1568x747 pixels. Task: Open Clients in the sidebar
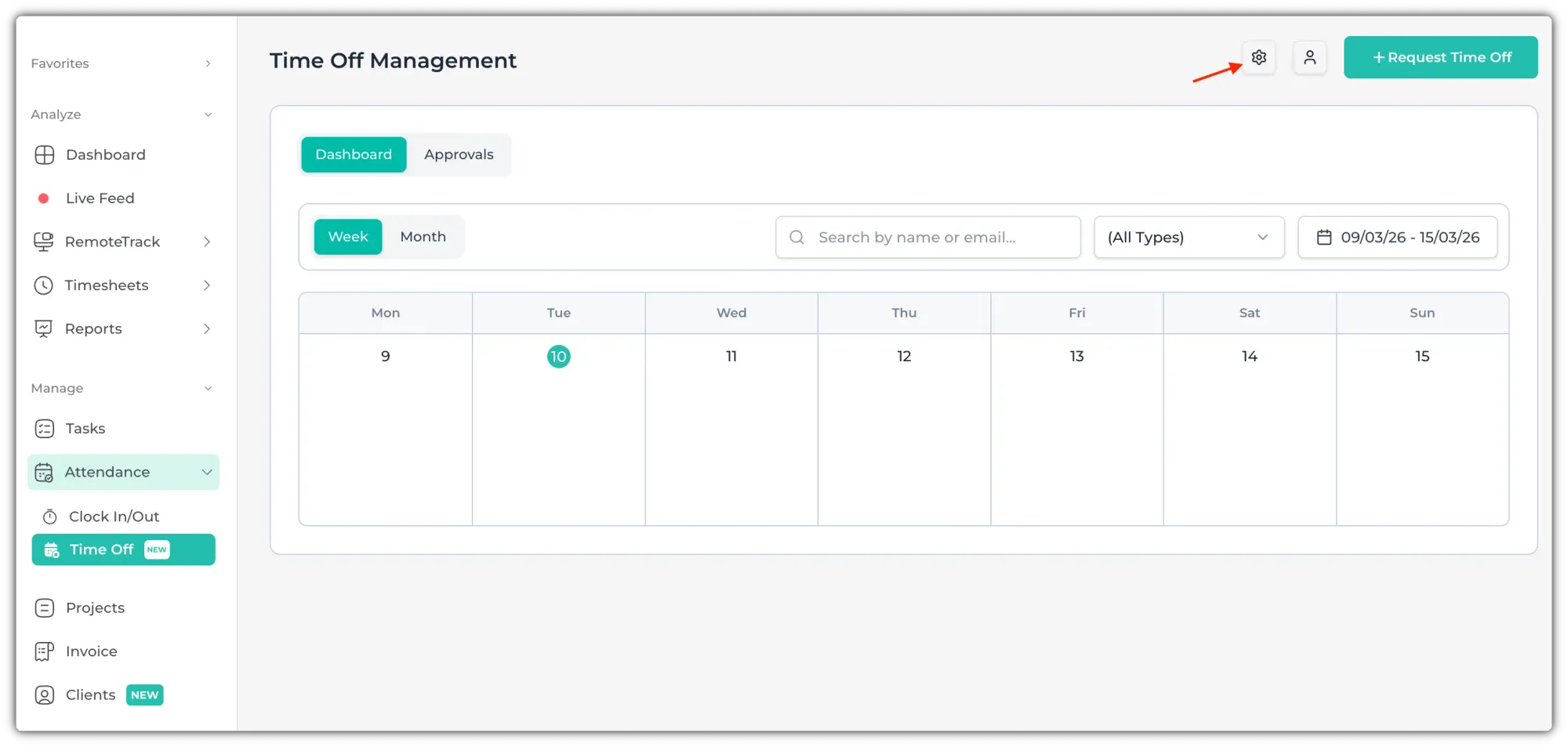coord(90,695)
